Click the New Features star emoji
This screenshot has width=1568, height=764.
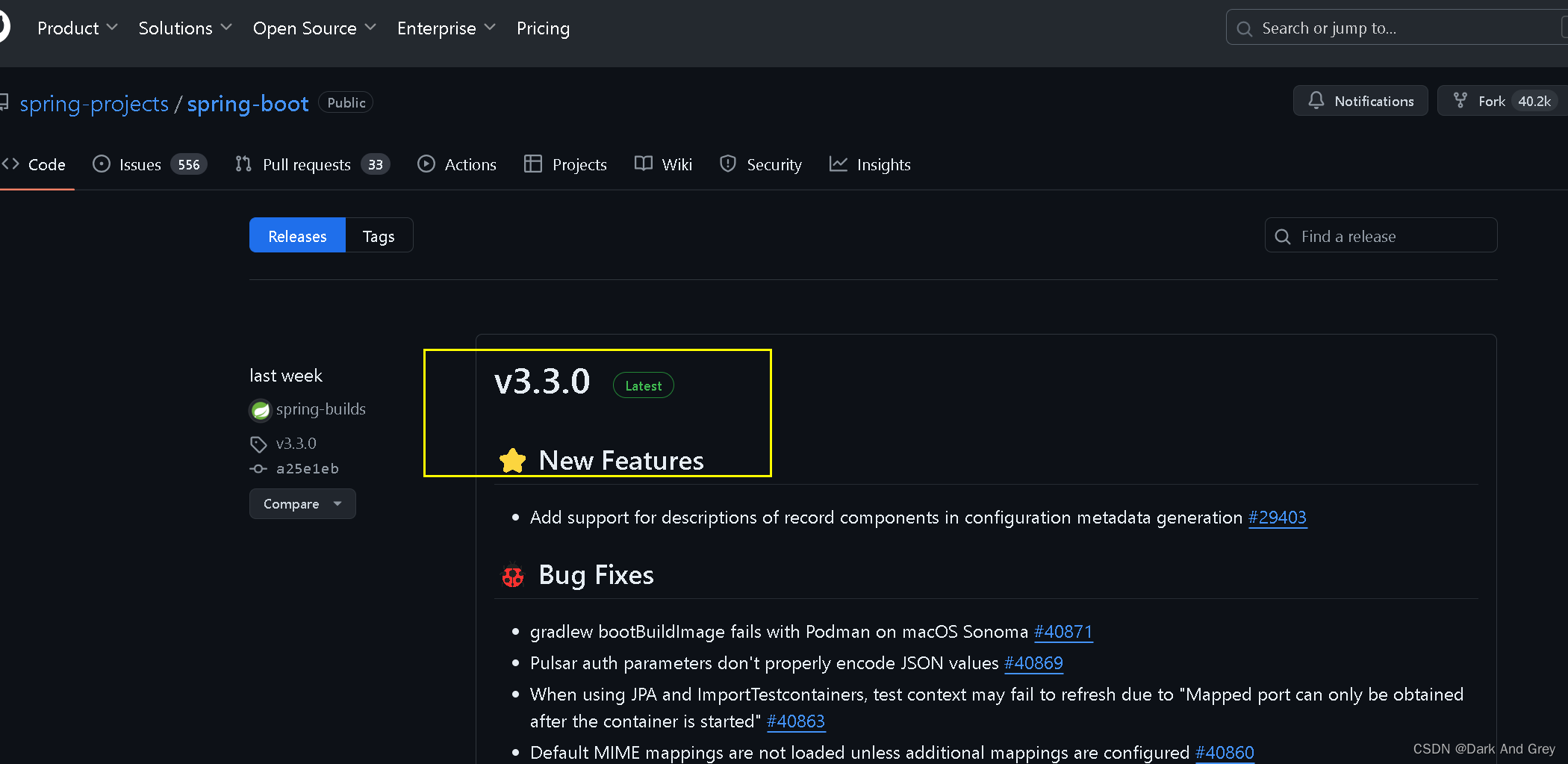[513, 461]
